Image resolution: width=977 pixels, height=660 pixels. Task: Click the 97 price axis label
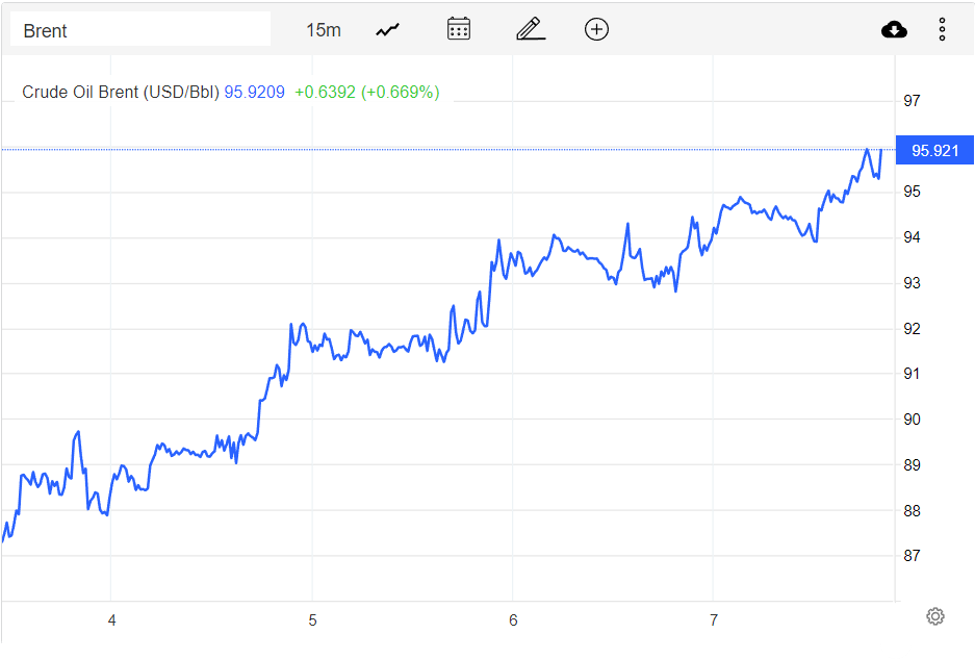pyautogui.click(x=911, y=101)
